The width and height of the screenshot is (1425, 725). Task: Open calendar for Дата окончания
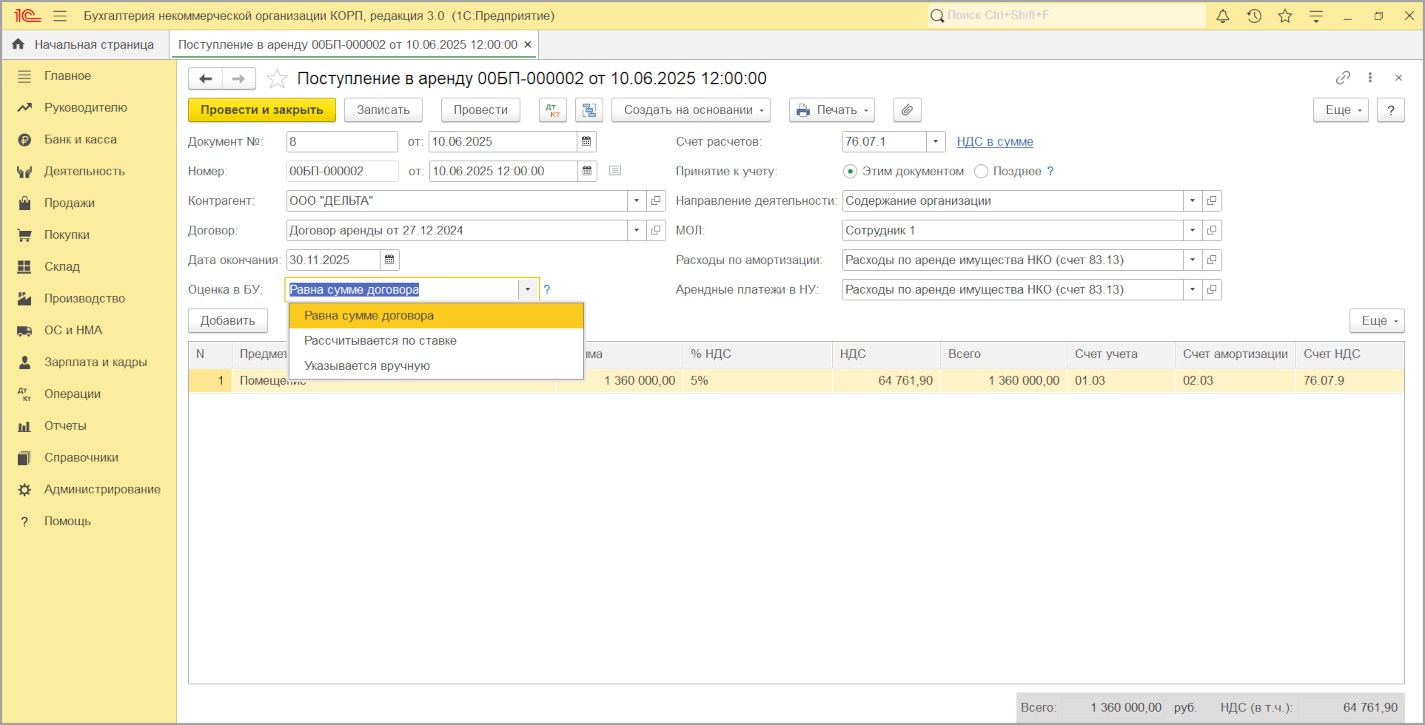tap(390, 260)
